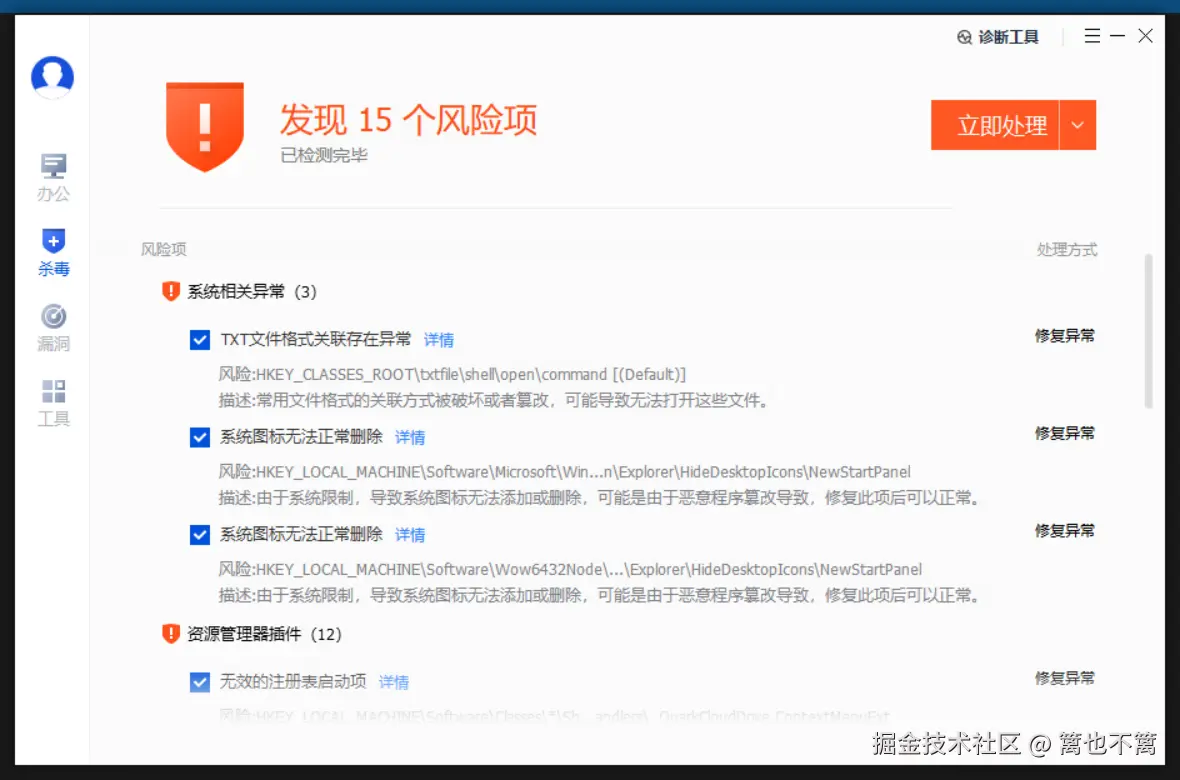This screenshot has width=1180, height=780.
Task: Click 修复异常 for the Wow6432Node item
Action: point(1064,531)
